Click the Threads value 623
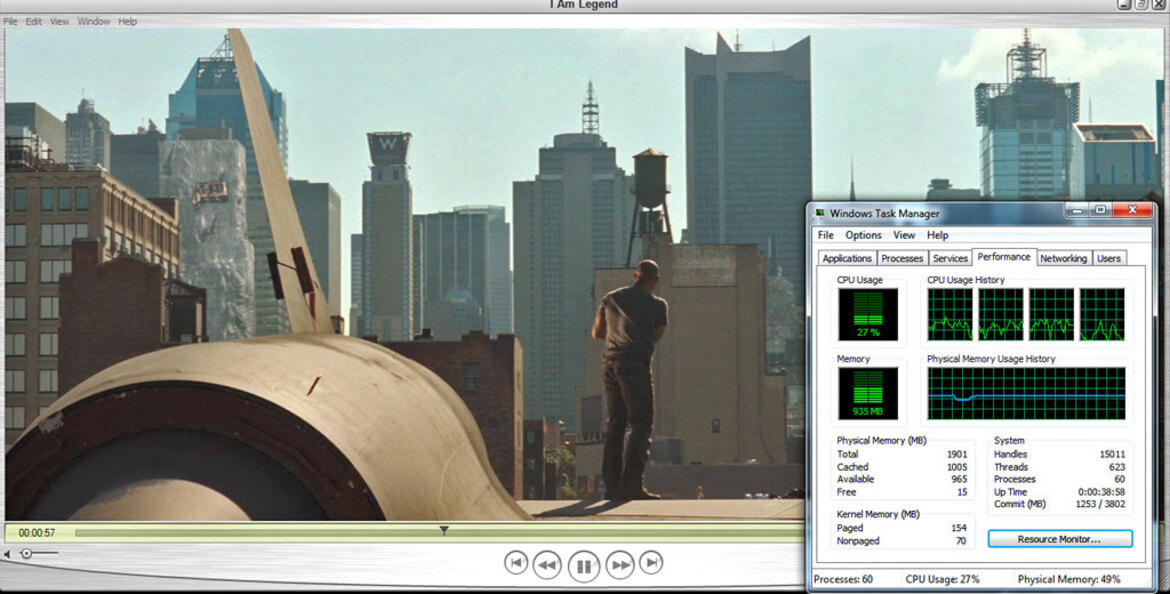 1117,466
